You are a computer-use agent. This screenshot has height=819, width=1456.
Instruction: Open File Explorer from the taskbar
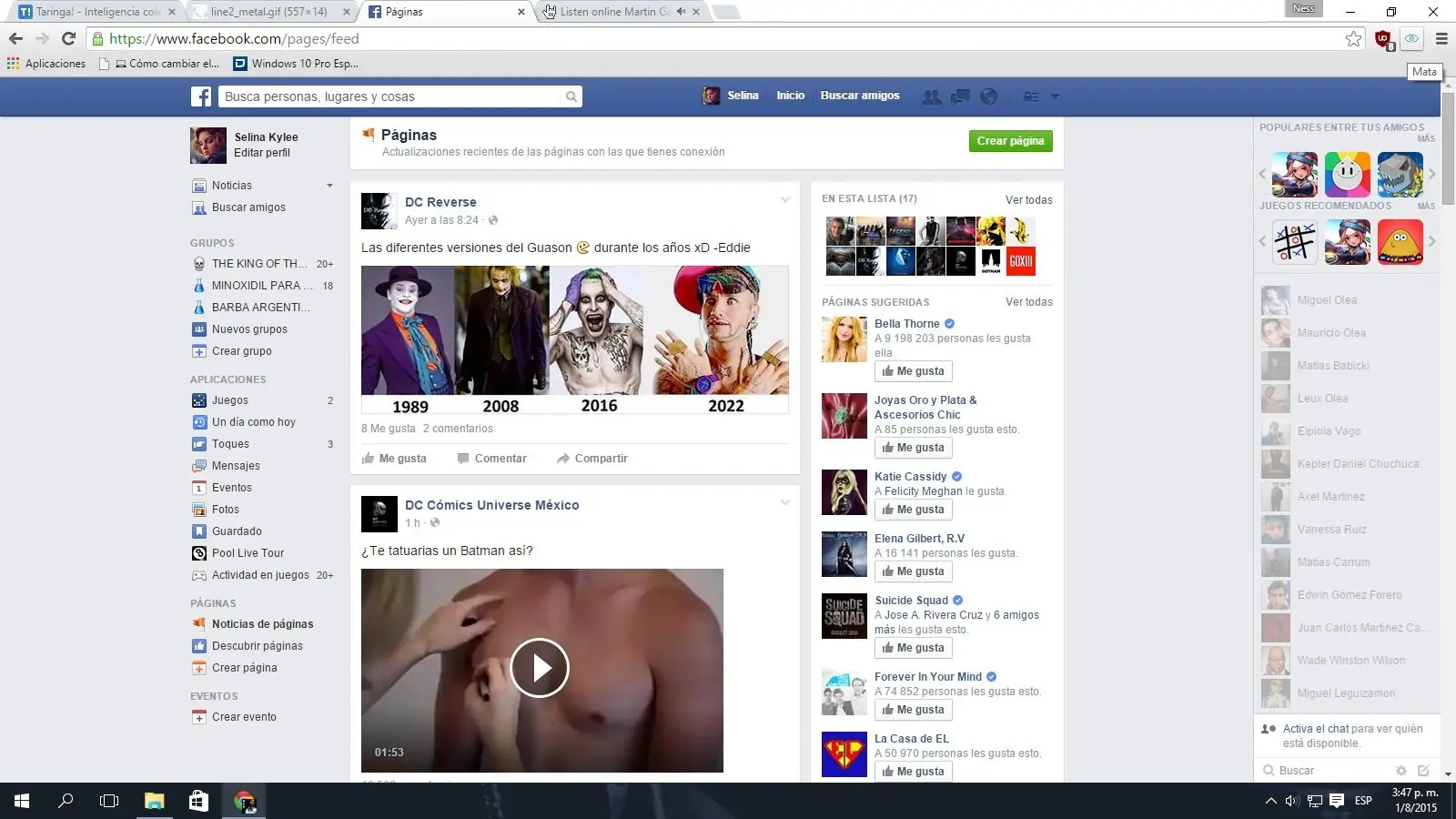154,801
